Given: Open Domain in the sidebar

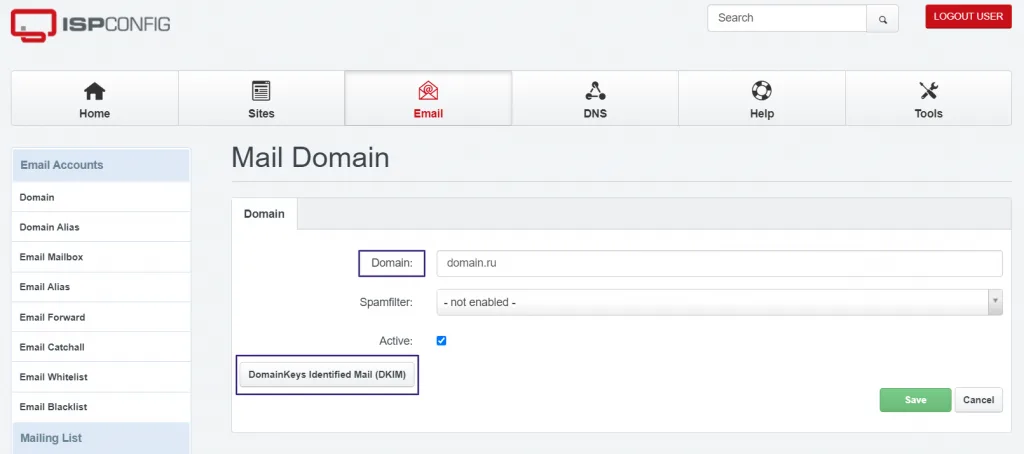Looking at the screenshot, I should 101,197.
